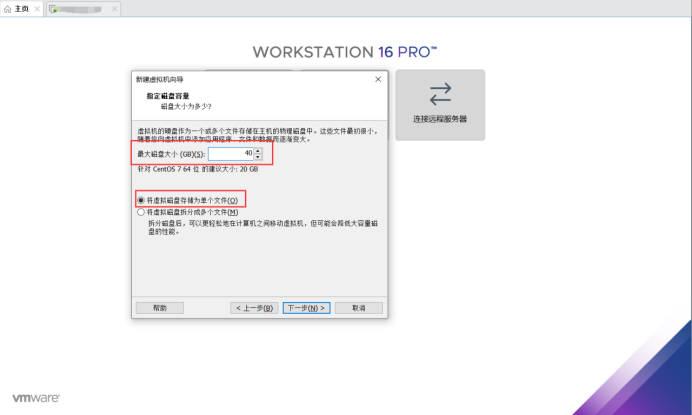Click the home icon on 主页 tab
Screen dimensions: 692x415
[8, 9]
